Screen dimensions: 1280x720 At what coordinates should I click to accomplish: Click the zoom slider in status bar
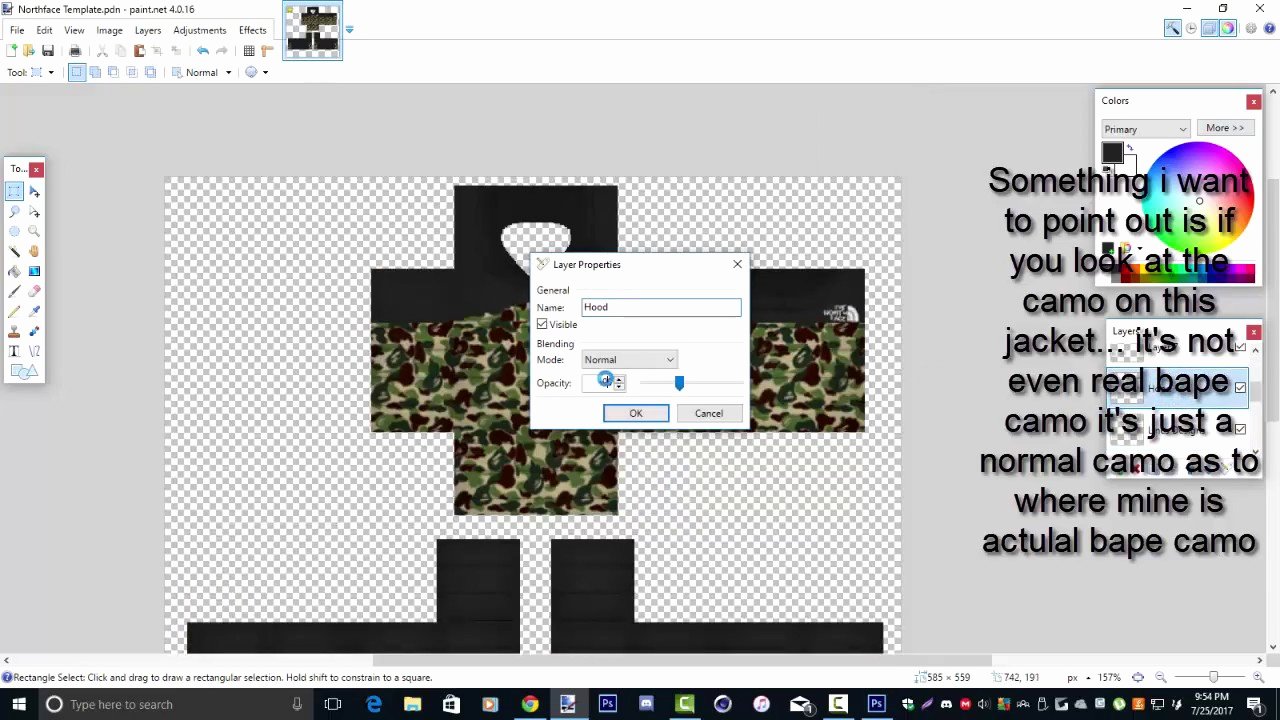click(1213, 677)
